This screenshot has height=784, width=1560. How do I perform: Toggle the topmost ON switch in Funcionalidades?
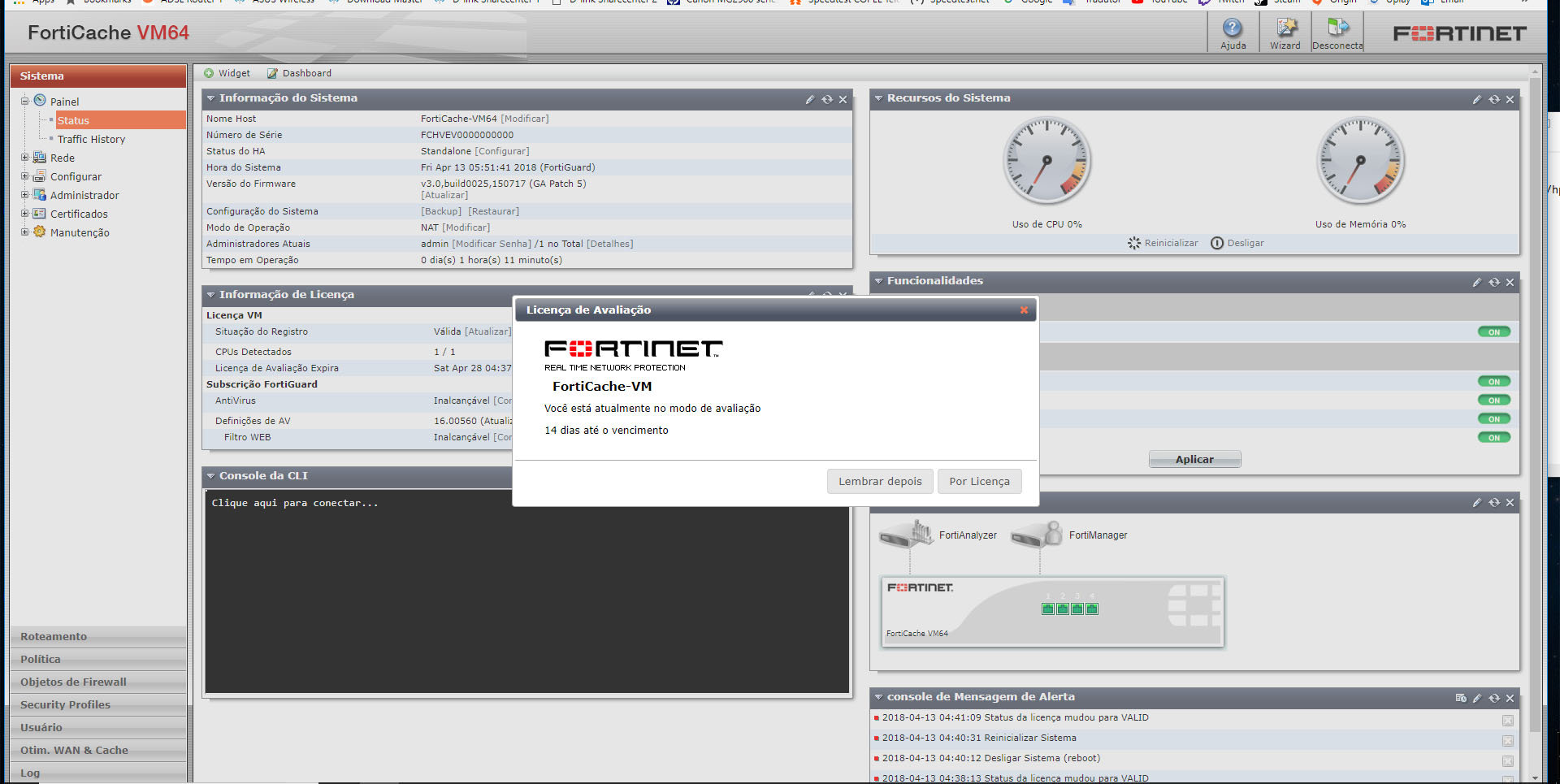coord(1494,331)
